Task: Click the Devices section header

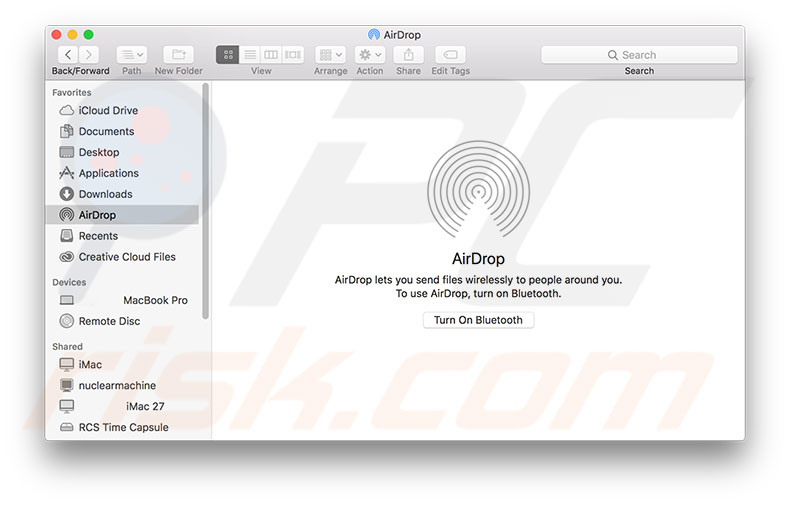Action: click(69, 282)
